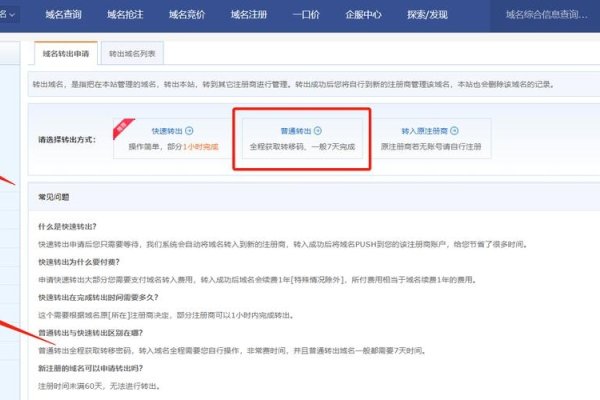Open the 域名抢注 menu item
Image resolution: width=600 pixels, height=400 pixels.
point(125,15)
